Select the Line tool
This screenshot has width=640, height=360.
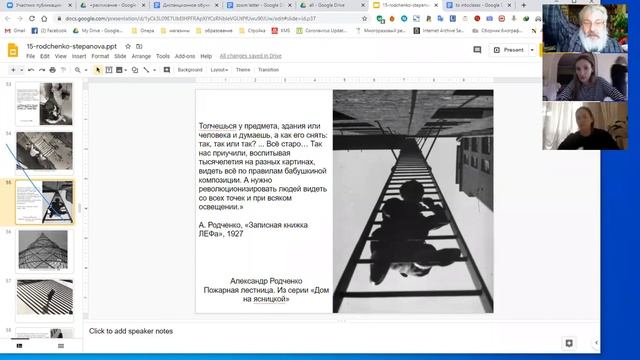[x=146, y=70]
